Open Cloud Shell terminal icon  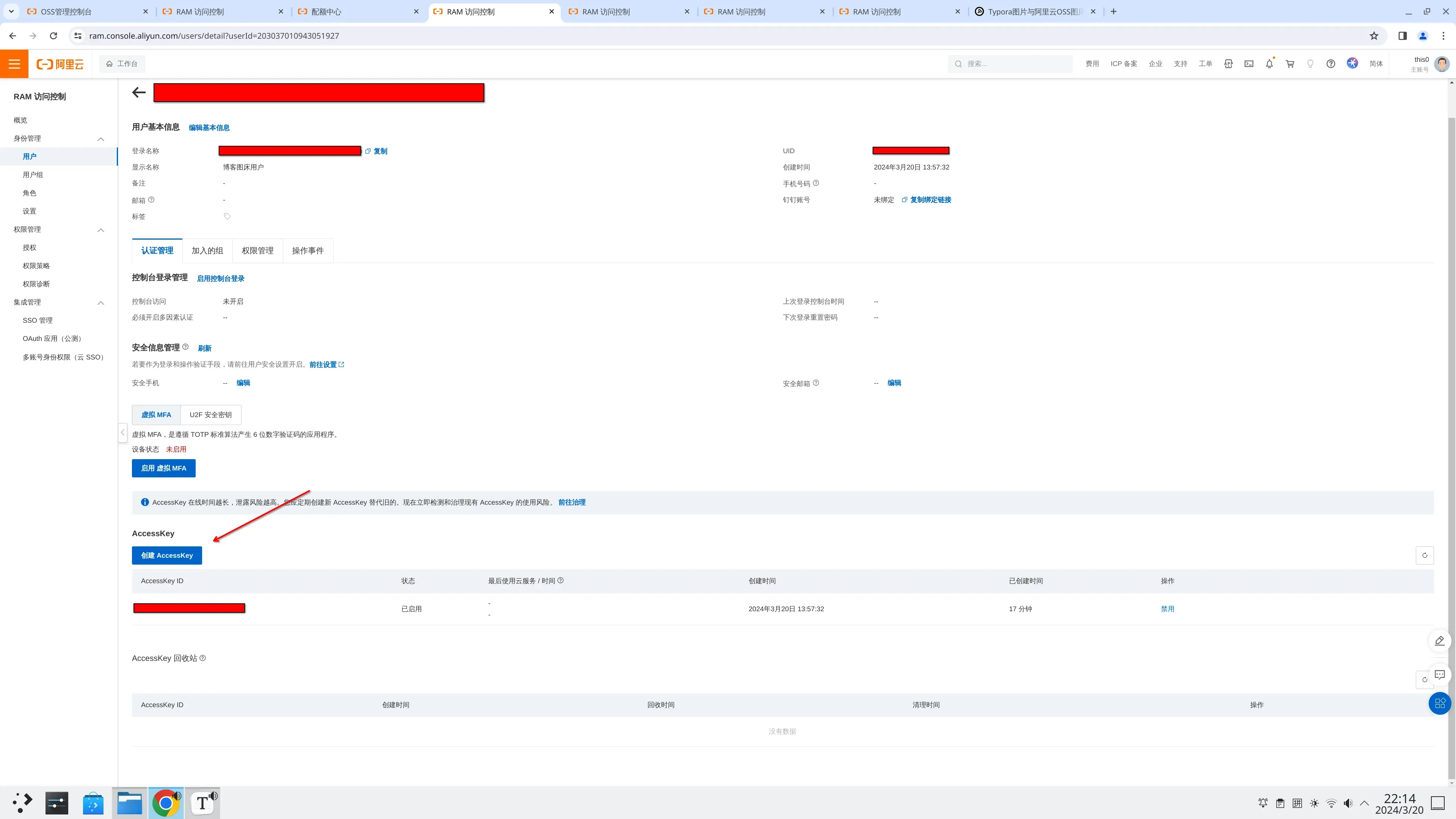pos(1249,64)
